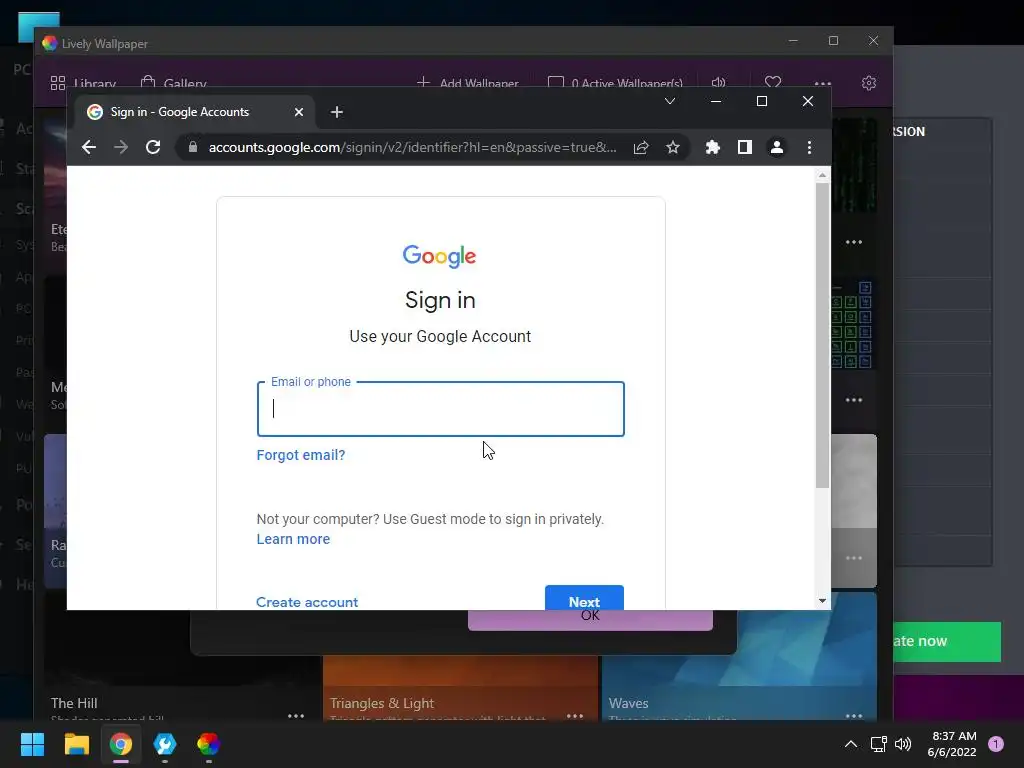The image size is (1024, 768).
Task: Open the notification badge in taskbar
Action: point(996,744)
